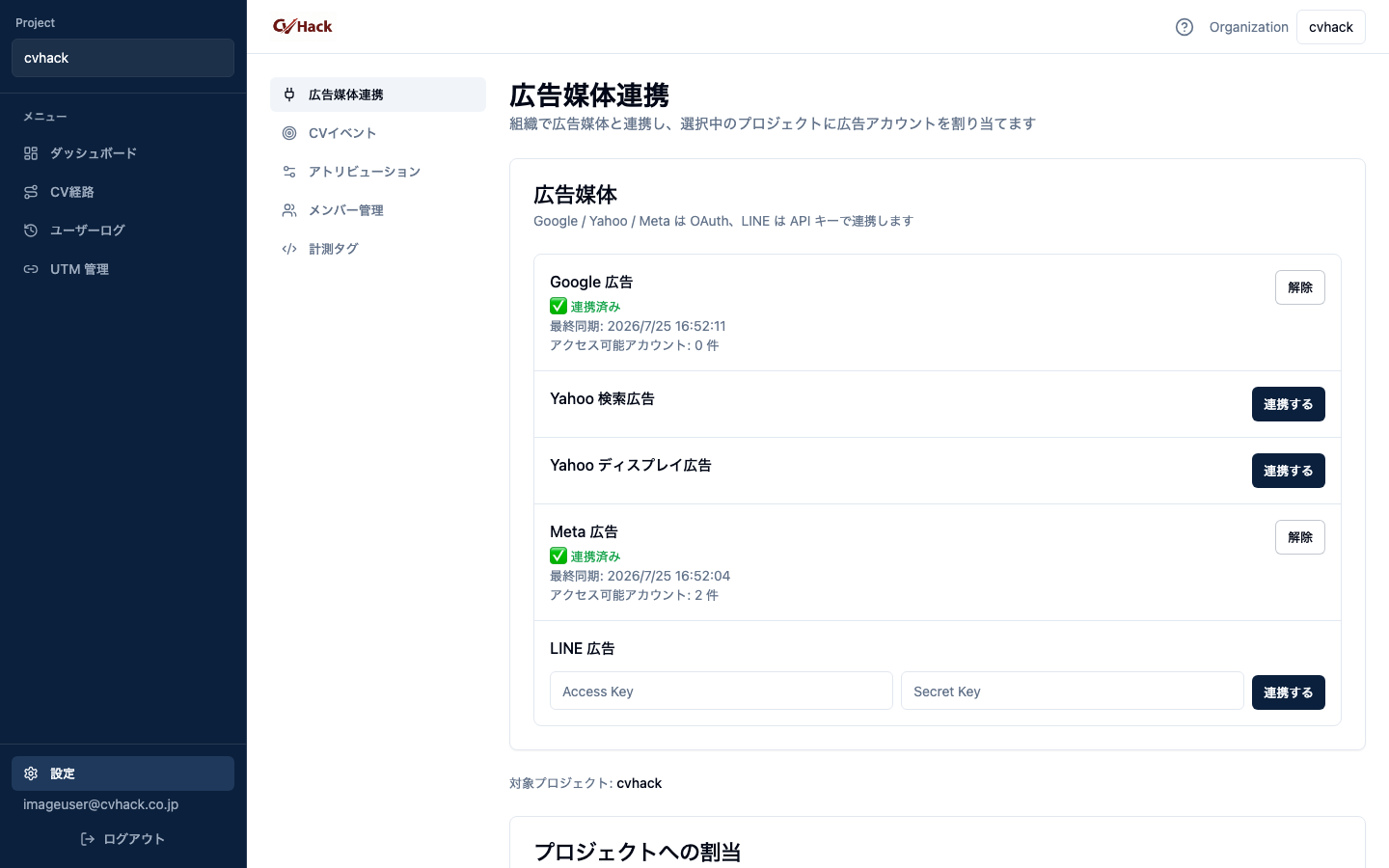Click the Meta 広告 連携済み status text

(595, 556)
